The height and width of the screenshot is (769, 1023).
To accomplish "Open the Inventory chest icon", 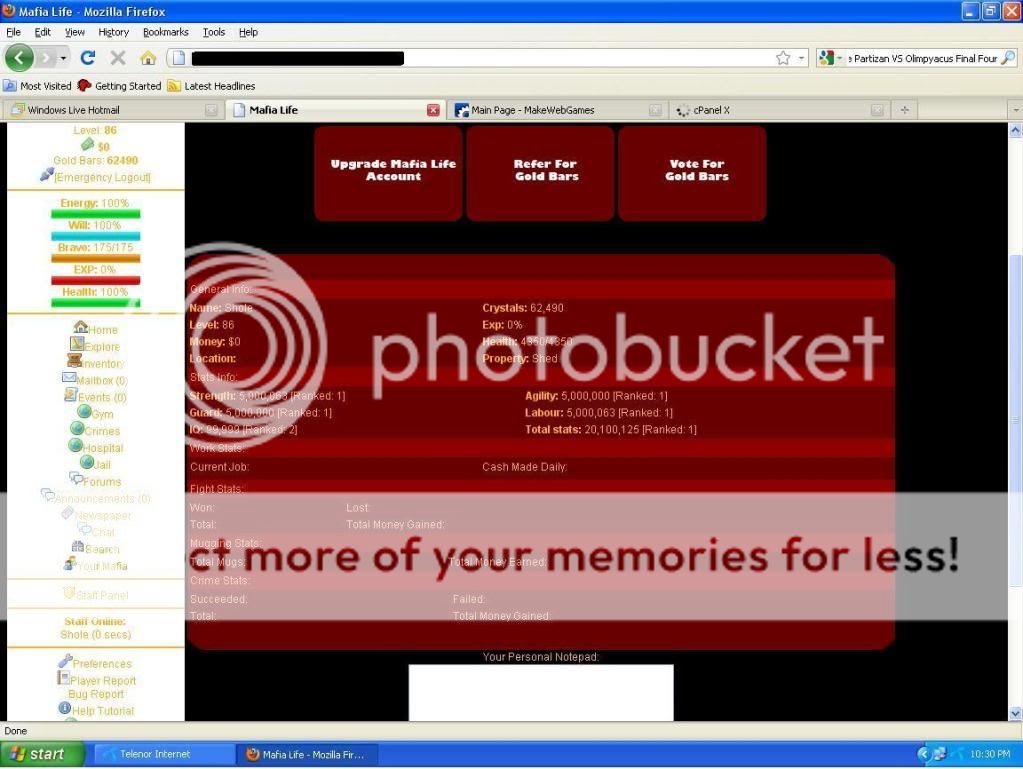I will coord(74,361).
